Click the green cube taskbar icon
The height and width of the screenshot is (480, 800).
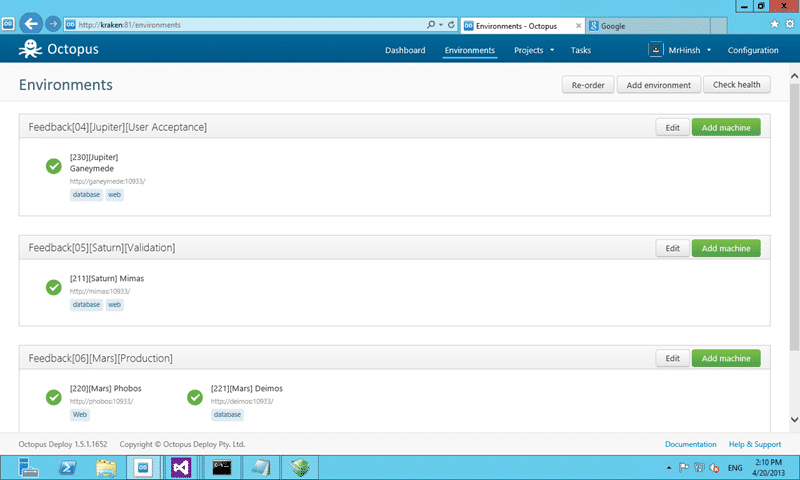[300, 467]
